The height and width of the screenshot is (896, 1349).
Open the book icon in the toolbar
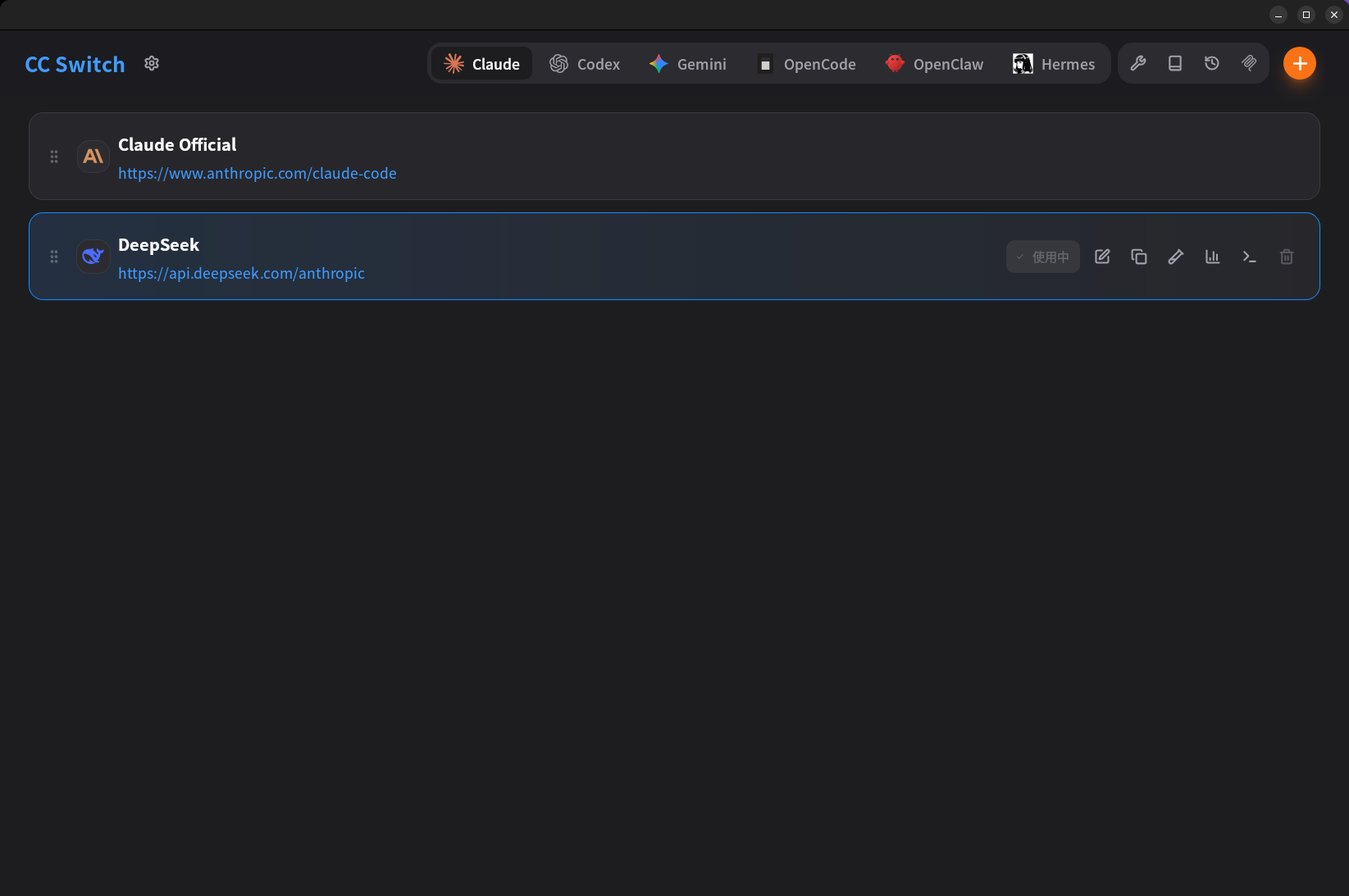1175,63
